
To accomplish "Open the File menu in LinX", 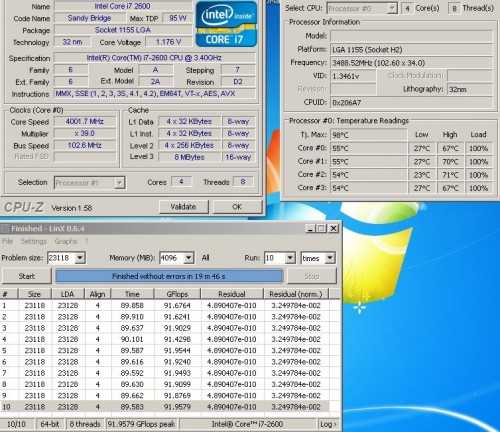I will point(7,241).
